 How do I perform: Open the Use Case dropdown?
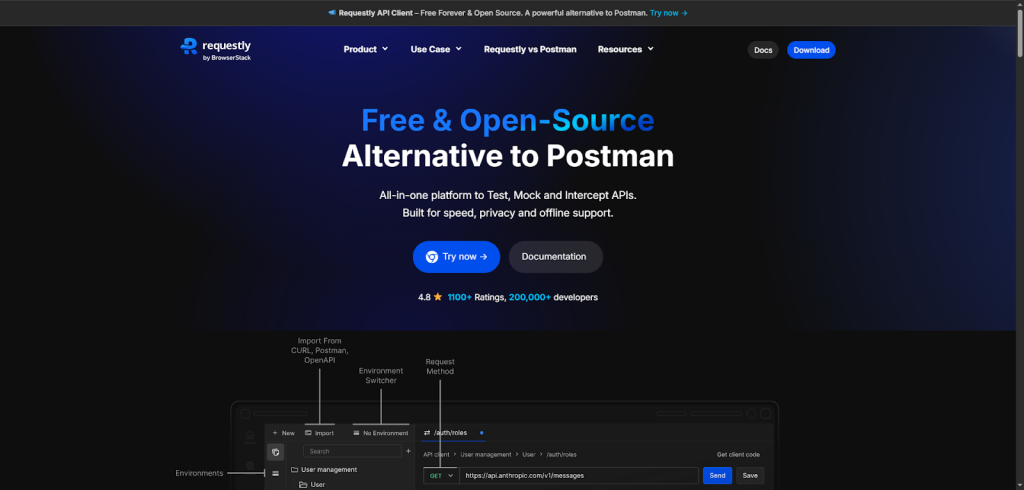(x=436, y=49)
